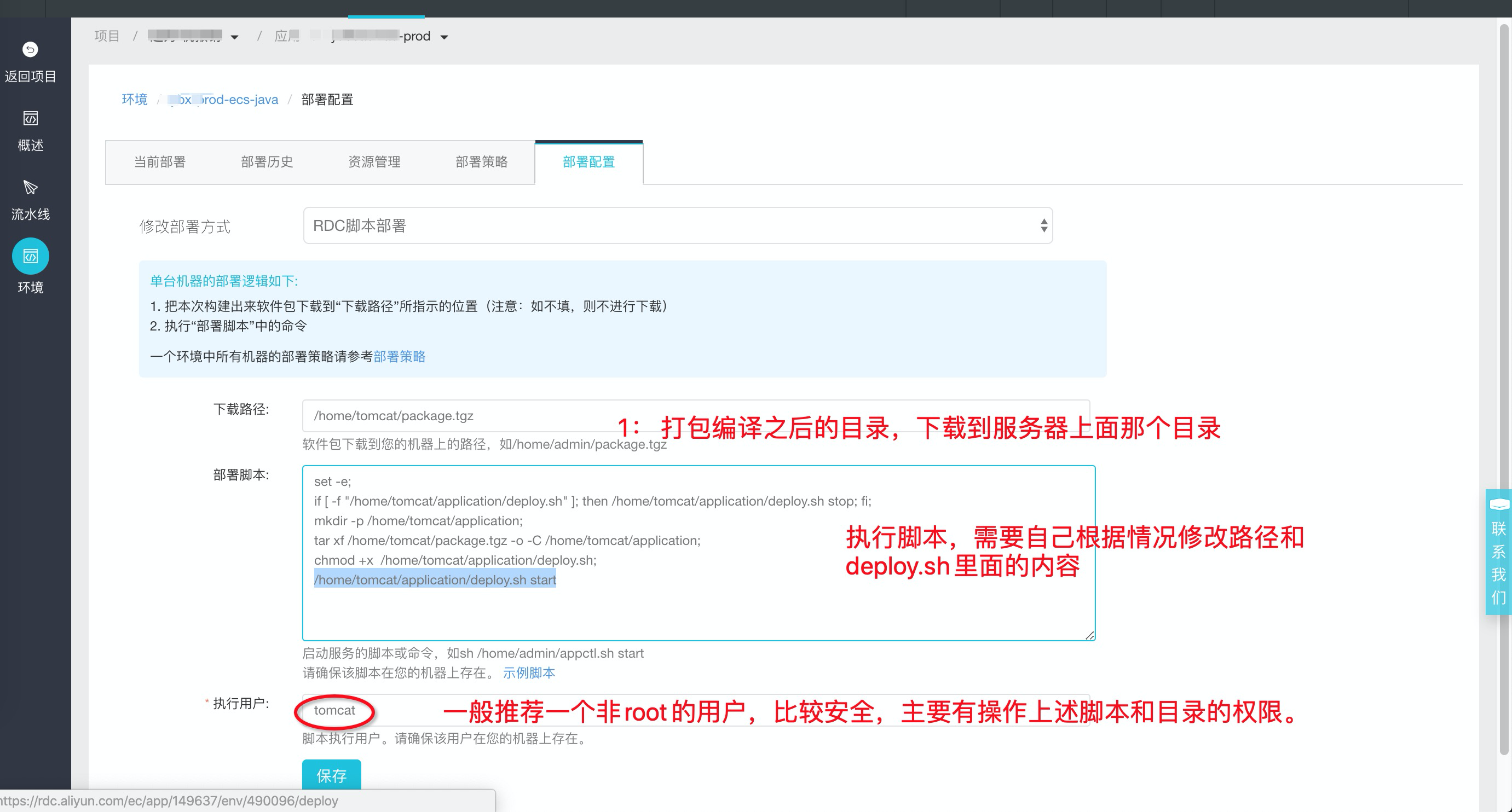The height and width of the screenshot is (812, 1512).
Task: Open the 流水线 pipeline sidebar icon
Action: tap(30, 187)
